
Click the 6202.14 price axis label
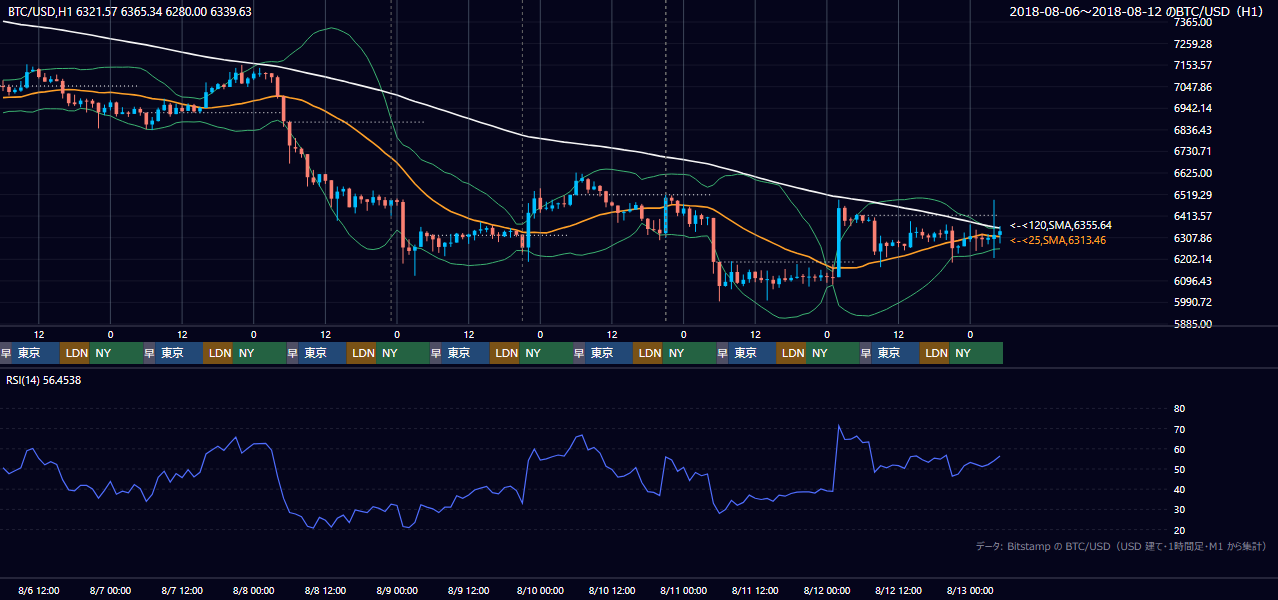[x=1192, y=259]
